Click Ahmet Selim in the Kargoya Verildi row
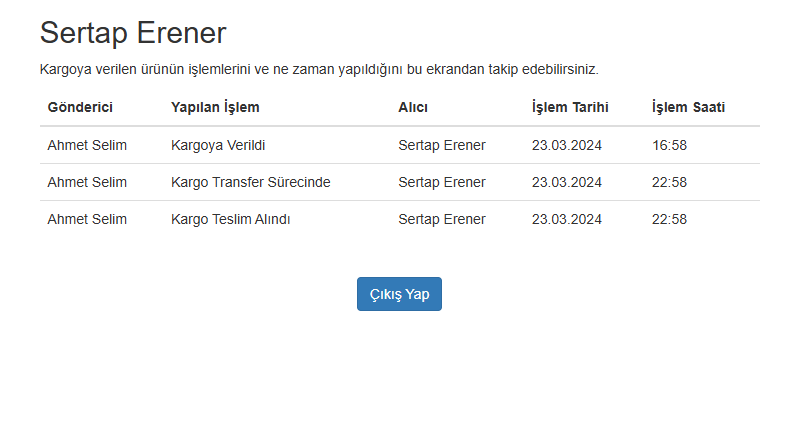This screenshot has width=806, height=445. click(87, 145)
